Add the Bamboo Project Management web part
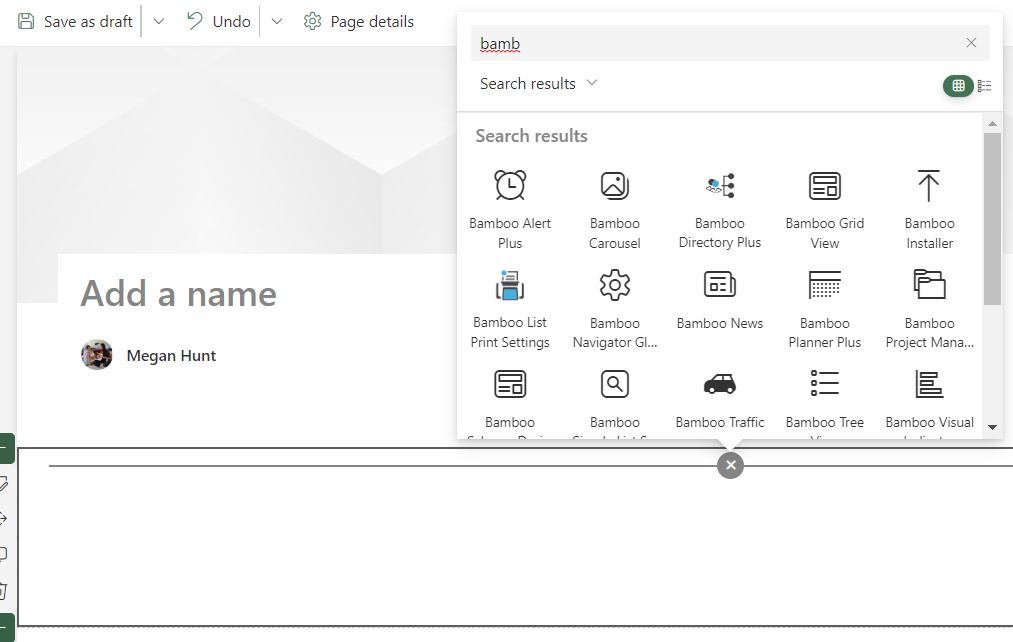This screenshot has width=1013, height=642. (x=929, y=309)
